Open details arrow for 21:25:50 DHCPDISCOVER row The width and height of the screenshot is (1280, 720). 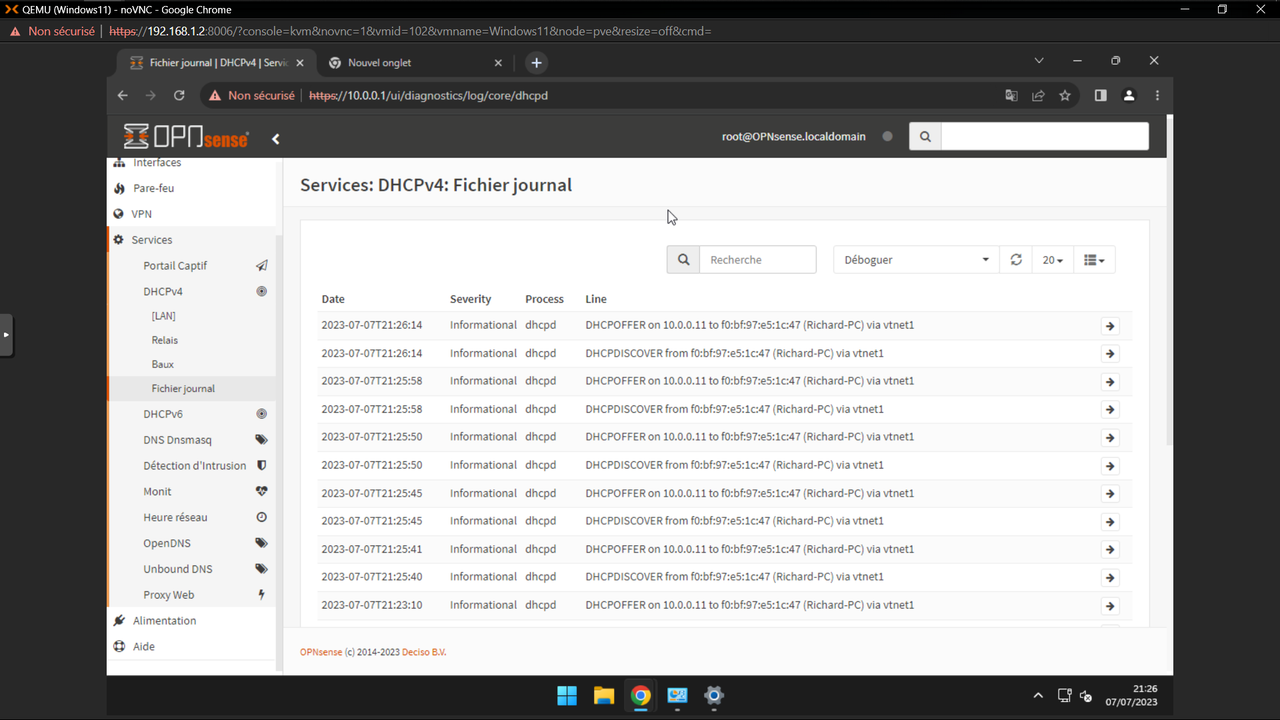click(x=1110, y=466)
